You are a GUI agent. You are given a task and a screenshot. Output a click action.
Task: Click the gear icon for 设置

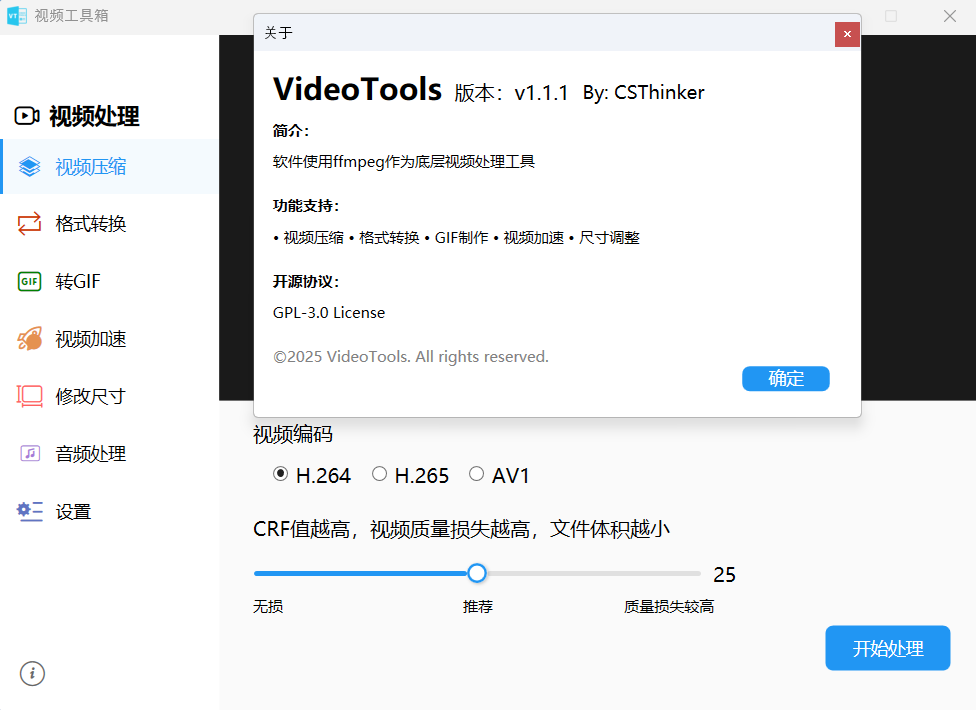coord(29,511)
